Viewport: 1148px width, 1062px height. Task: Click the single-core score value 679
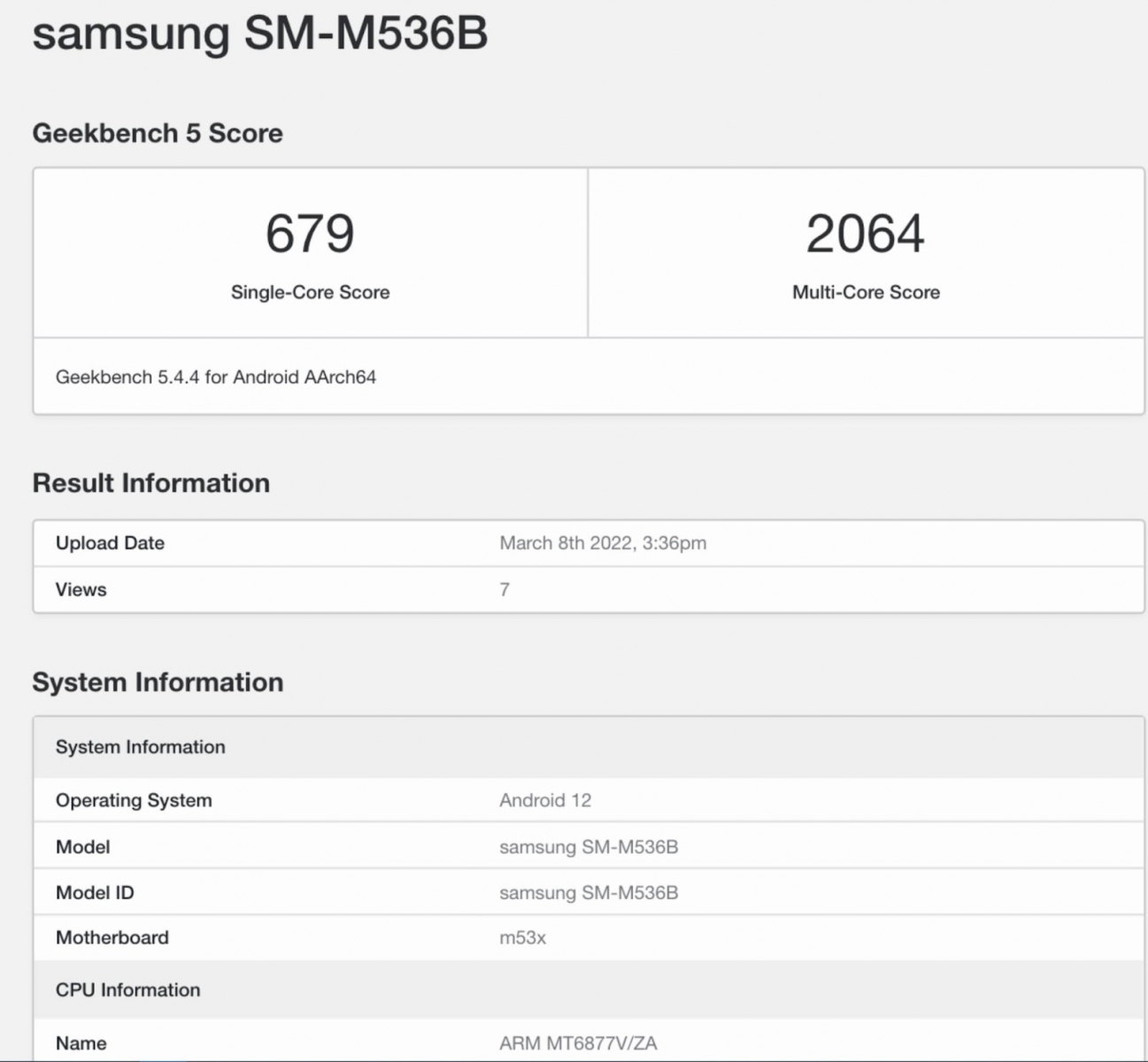(x=310, y=233)
